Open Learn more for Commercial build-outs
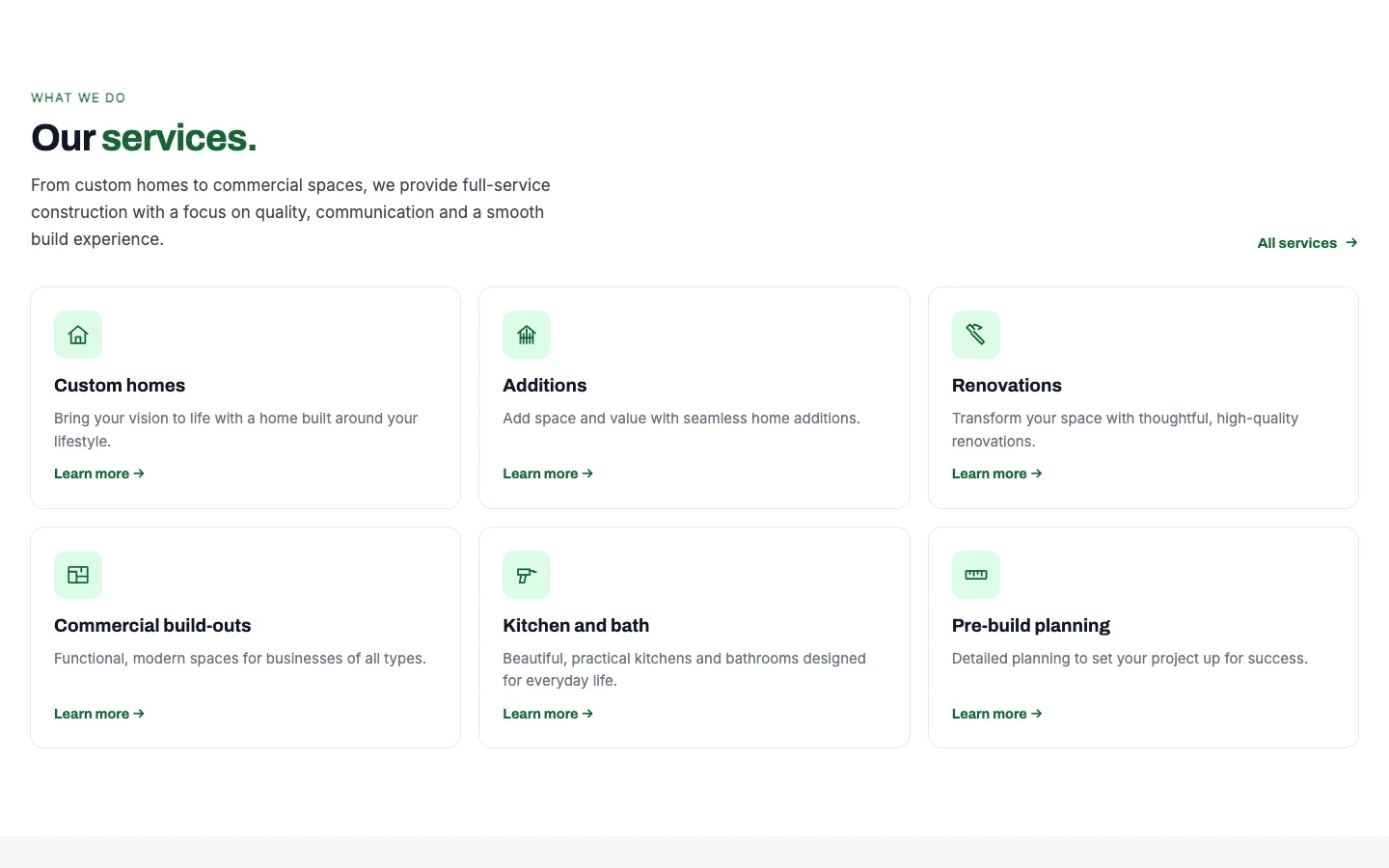Screen dimensions: 1389x868 click(x=99, y=714)
